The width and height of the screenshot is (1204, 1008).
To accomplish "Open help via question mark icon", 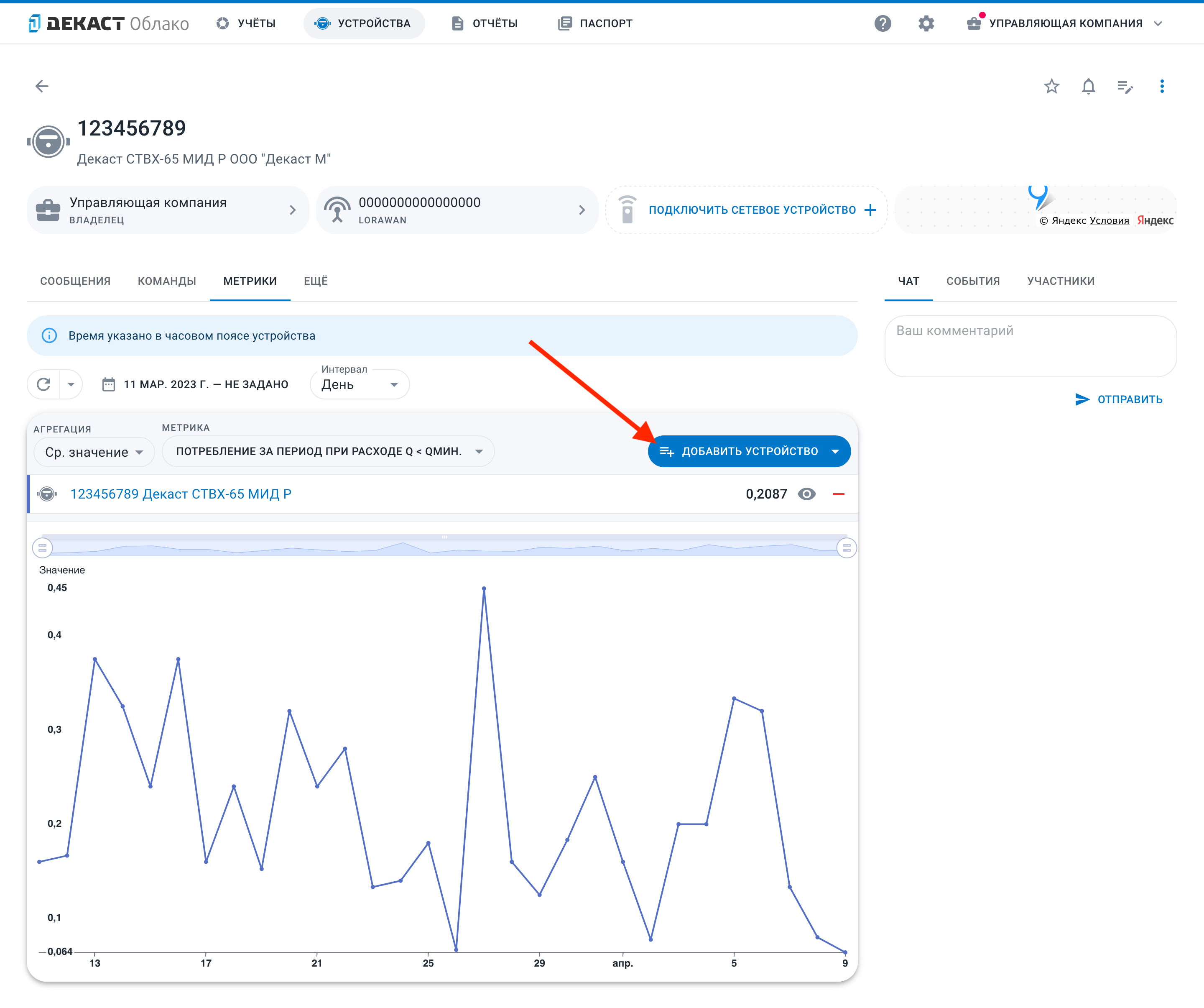I will (883, 23).
